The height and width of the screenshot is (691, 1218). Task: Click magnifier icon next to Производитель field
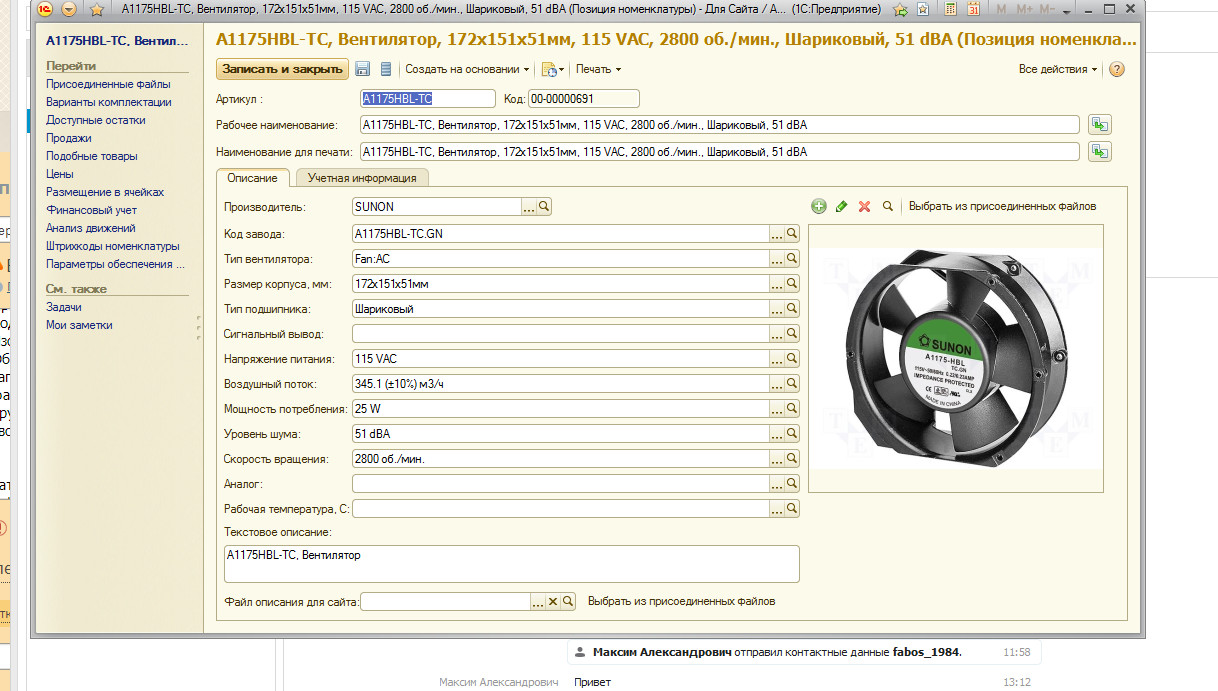[x=545, y=207]
